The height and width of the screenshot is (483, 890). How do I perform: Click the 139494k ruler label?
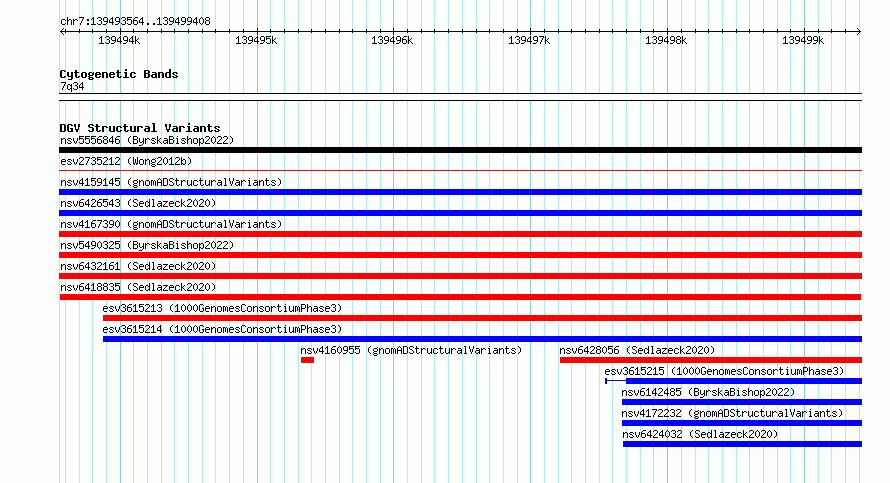pyautogui.click(x=119, y=40)
